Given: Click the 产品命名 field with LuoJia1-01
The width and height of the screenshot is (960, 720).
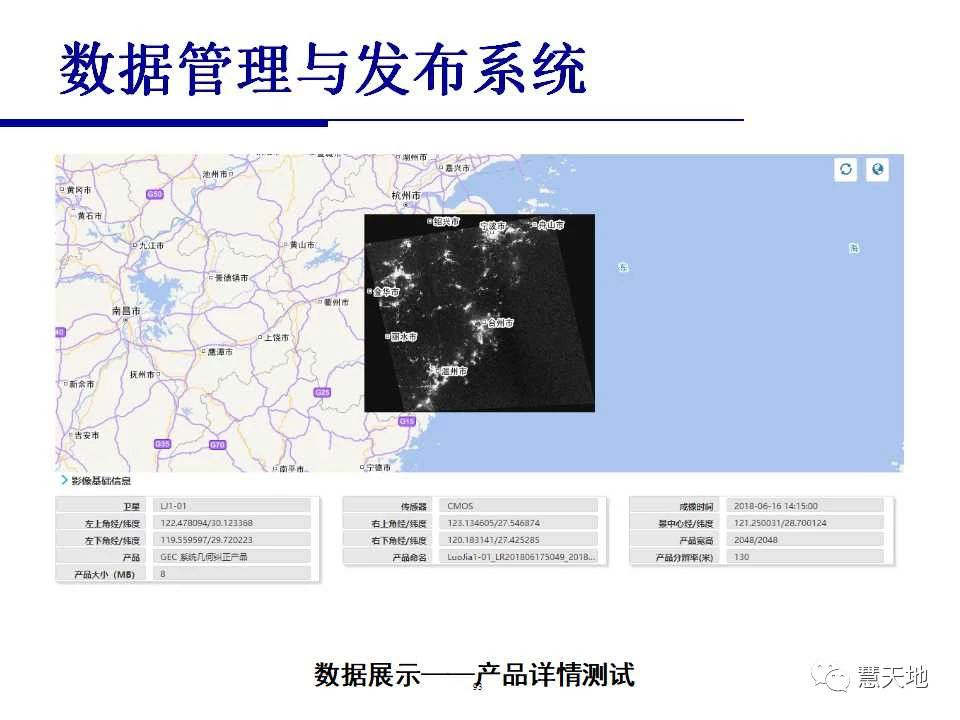Looking at the screenshot, I should [x=520, y=557].
